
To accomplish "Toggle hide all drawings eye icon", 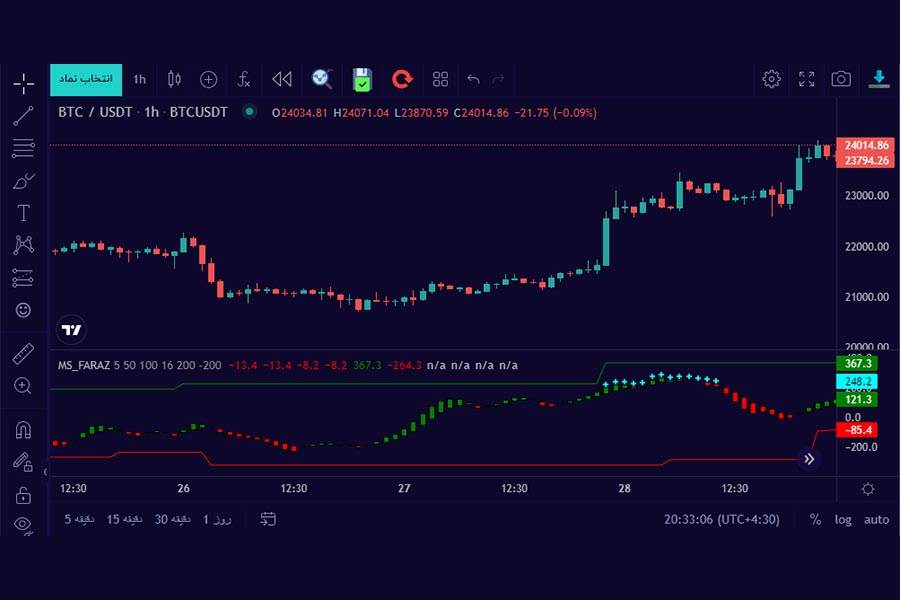I will [23, 525].
